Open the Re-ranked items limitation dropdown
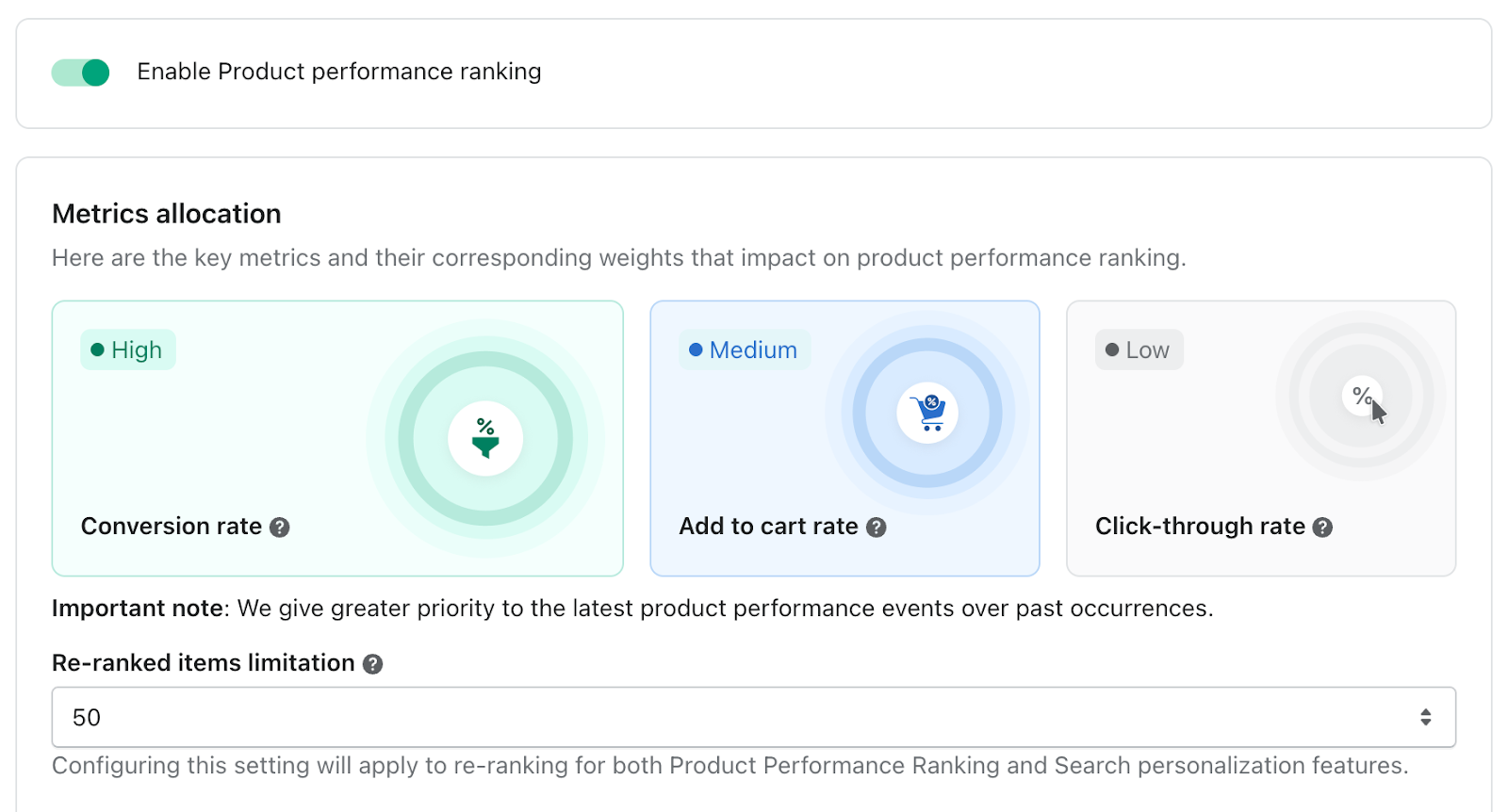The image size is (1508, 812). (x=753, y=718)
